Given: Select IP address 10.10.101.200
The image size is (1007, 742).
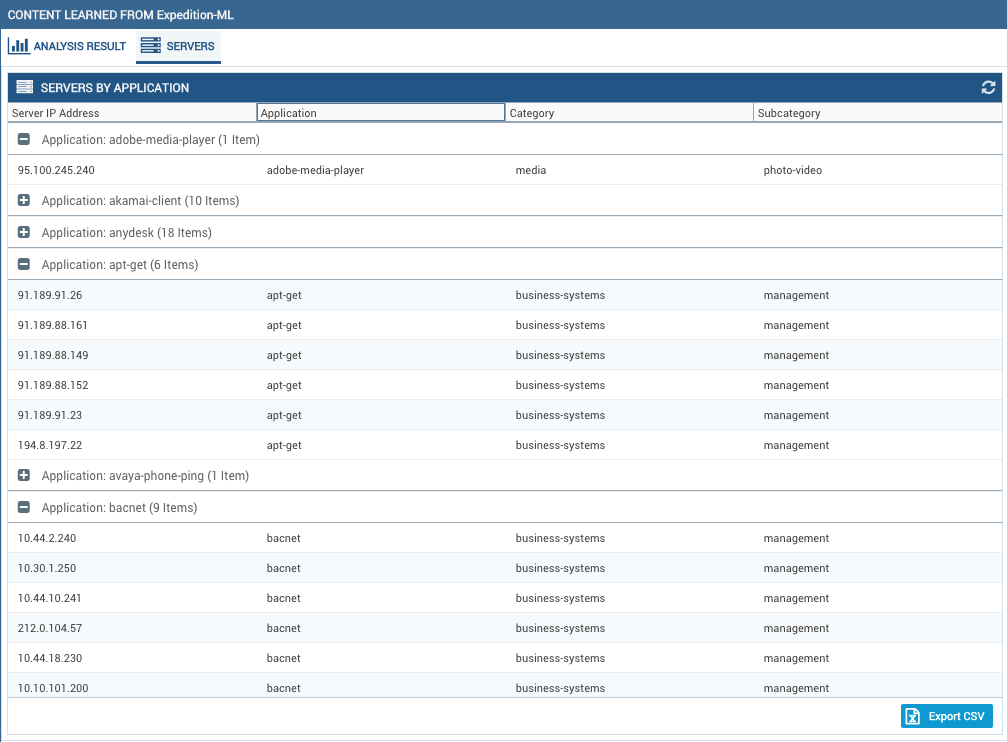Looking at the screenshot, I should pos(53,688).
